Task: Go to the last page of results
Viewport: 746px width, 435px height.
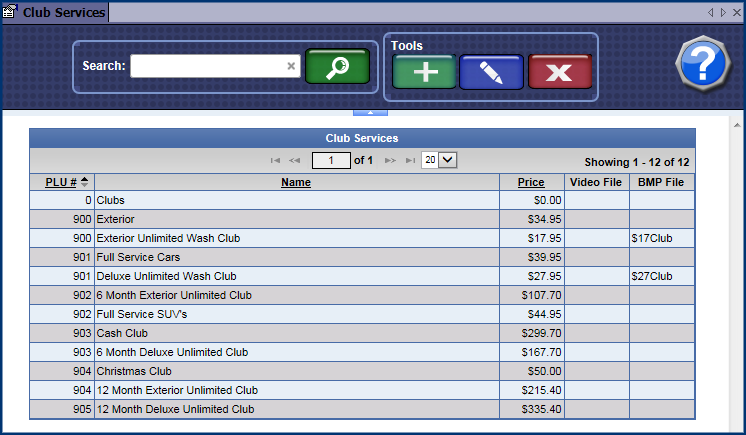Action: (410, 160)
